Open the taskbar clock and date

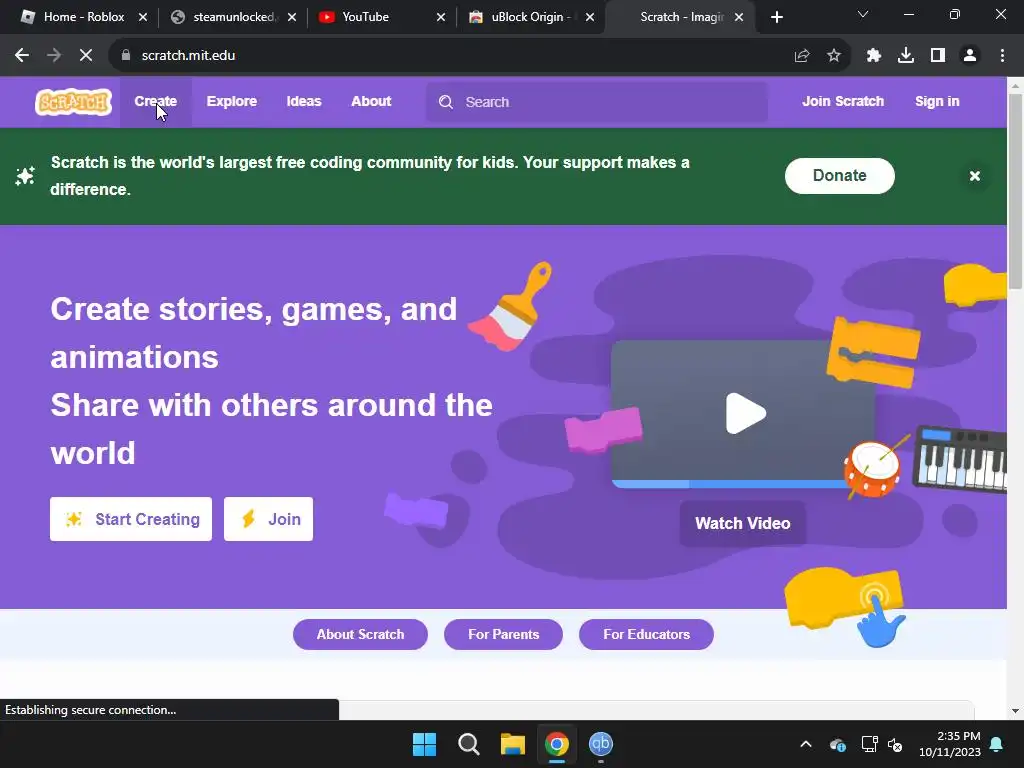tap(950, 744)
